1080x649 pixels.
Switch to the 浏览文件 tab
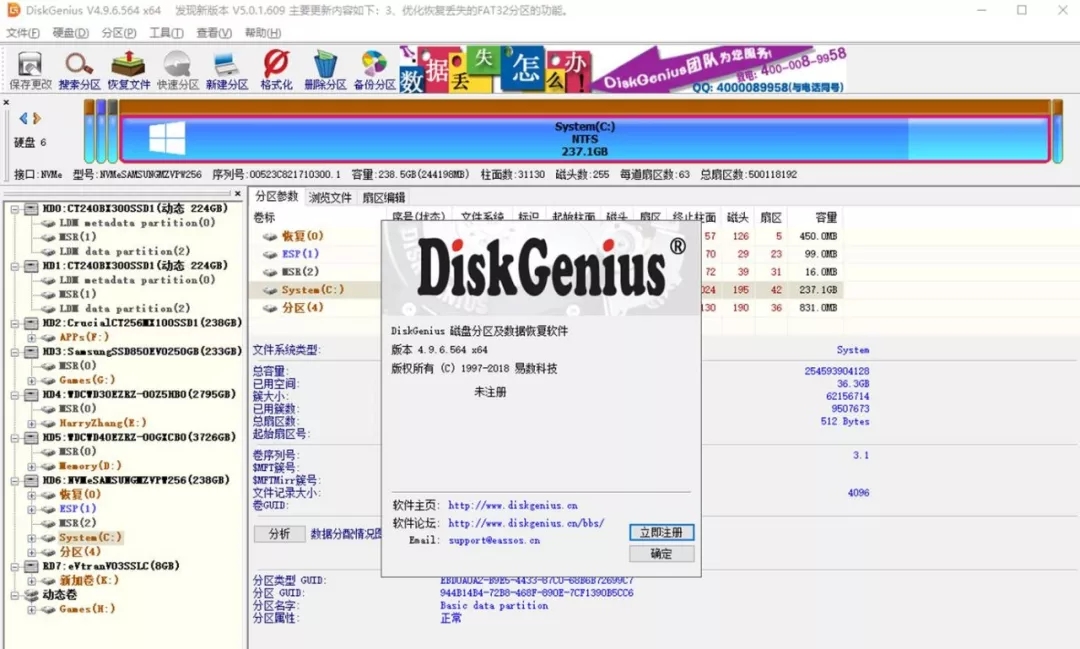point(330,198)
